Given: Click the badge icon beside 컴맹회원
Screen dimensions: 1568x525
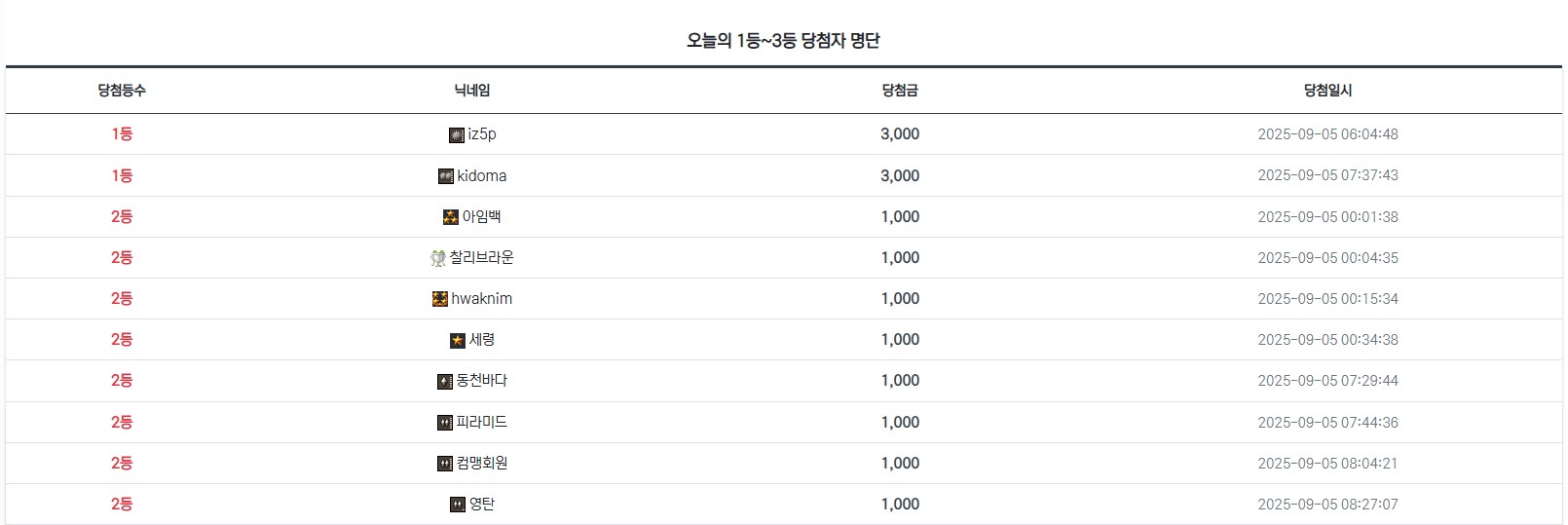Looking at the screenshot, I should click(x=444, y=464).
